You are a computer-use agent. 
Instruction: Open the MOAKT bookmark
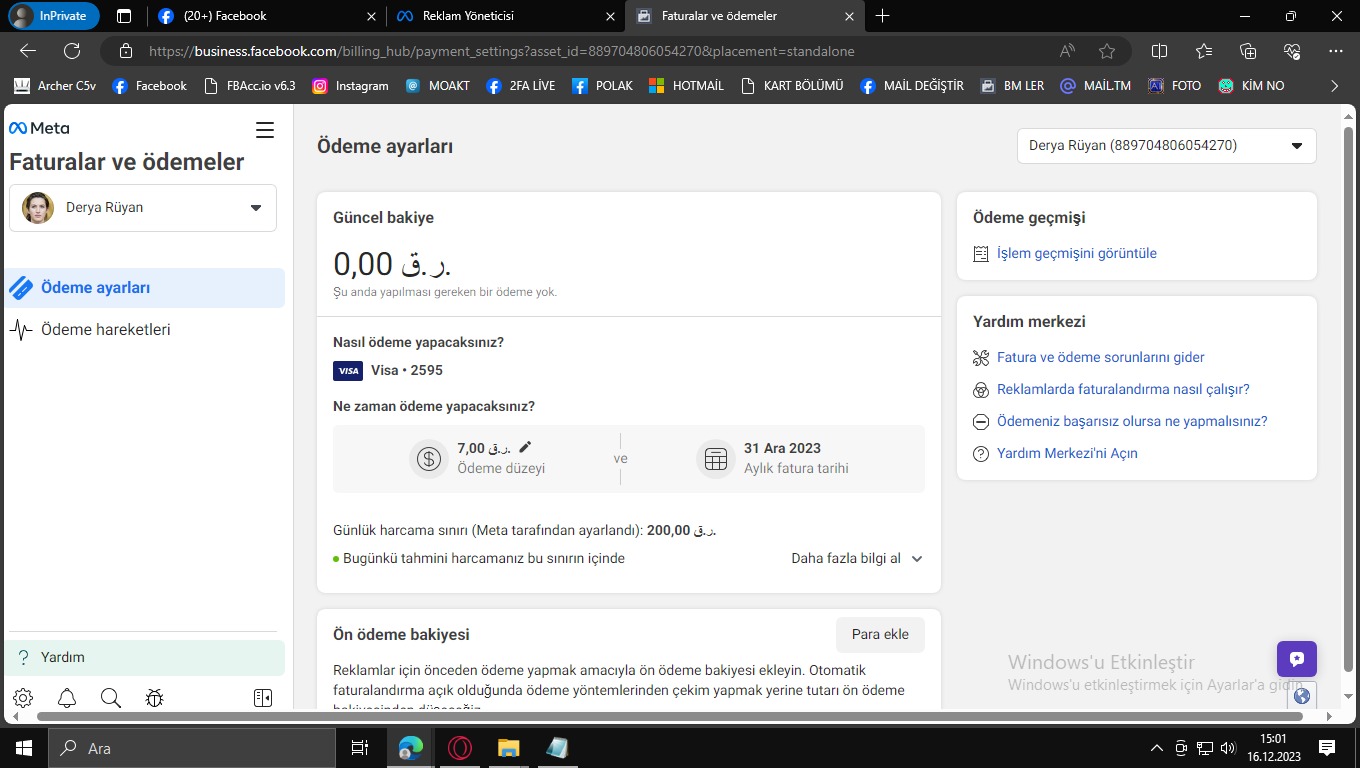(x=437, y=86)
